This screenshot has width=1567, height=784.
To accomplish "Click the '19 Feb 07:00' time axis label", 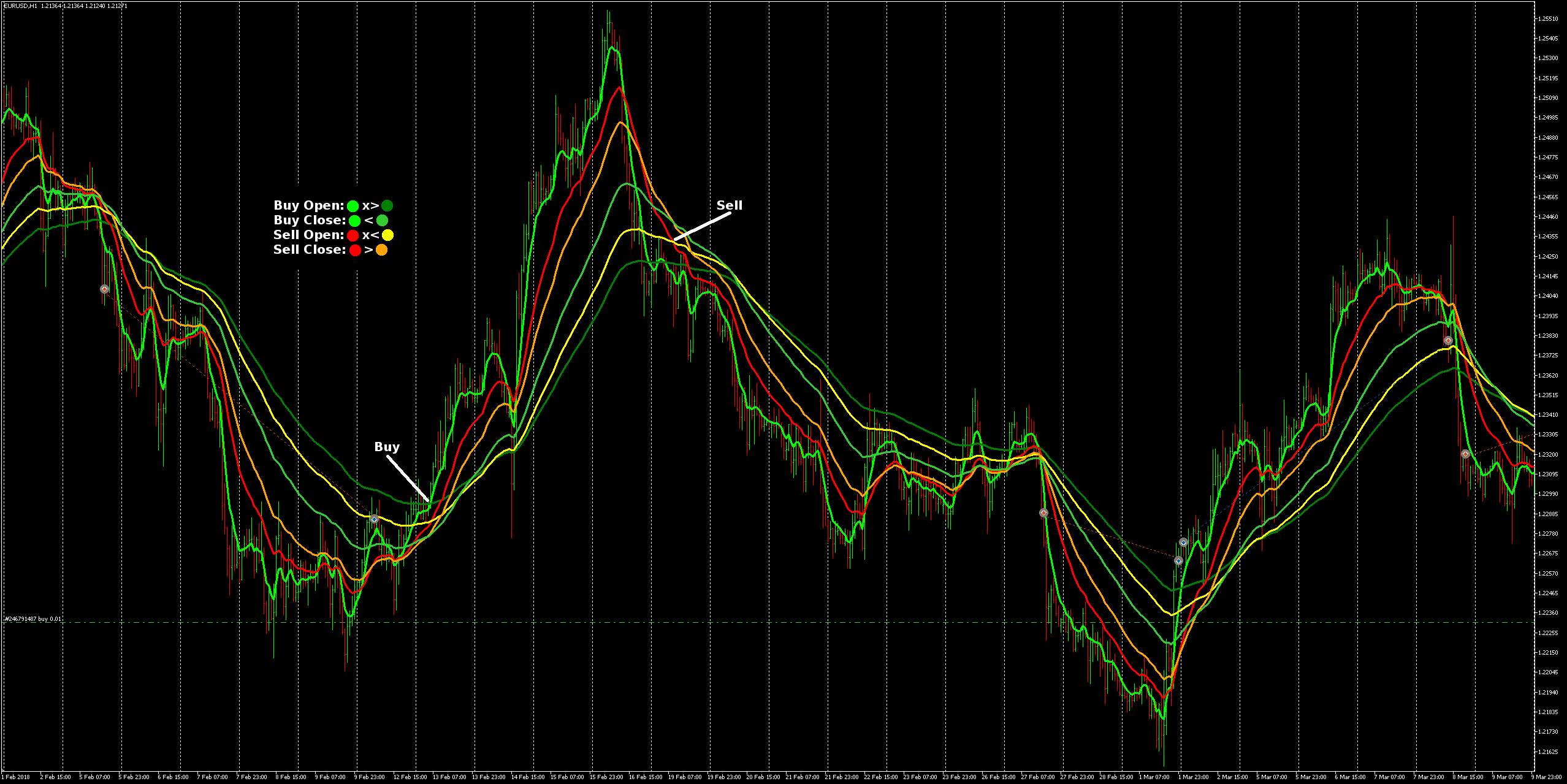I will coord(685,777).
